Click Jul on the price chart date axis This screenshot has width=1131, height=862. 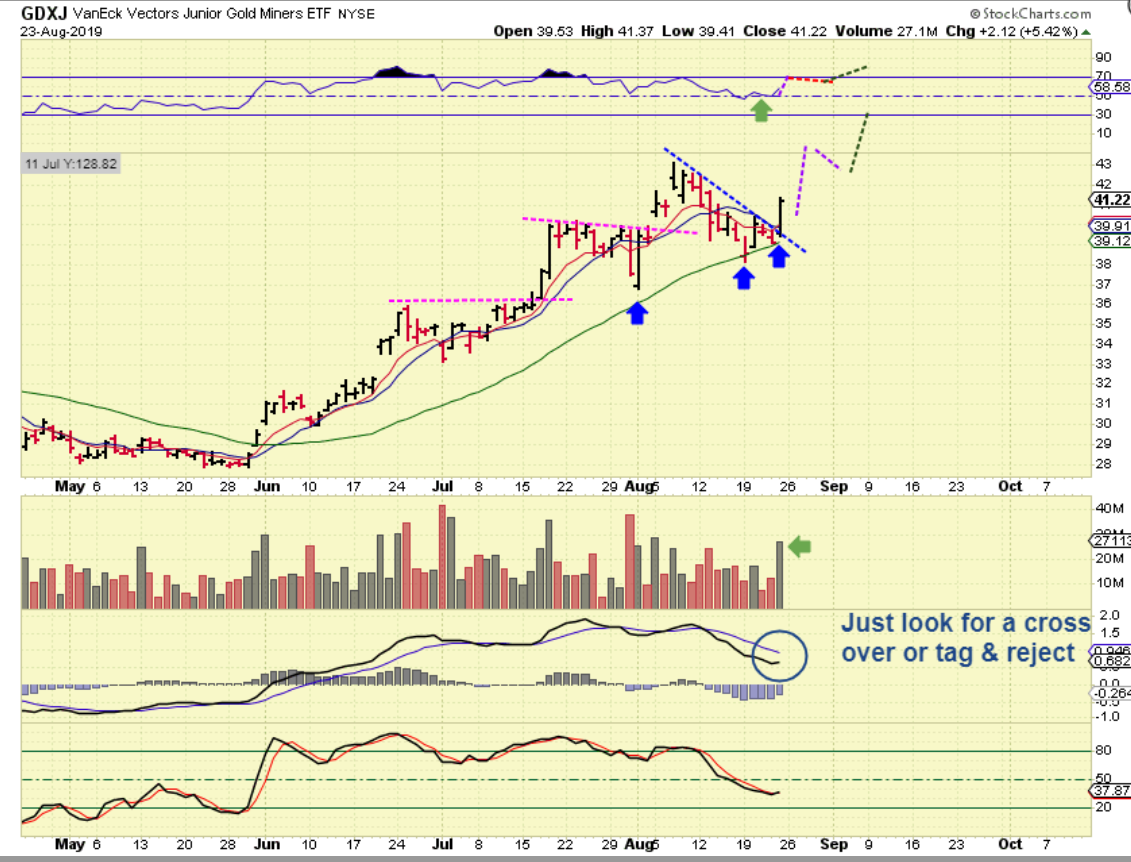click(442, 486)
